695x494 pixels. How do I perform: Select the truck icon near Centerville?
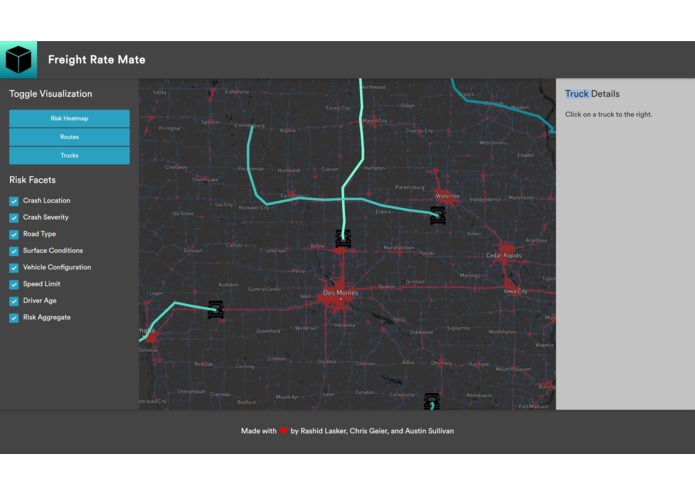[432, 401]
